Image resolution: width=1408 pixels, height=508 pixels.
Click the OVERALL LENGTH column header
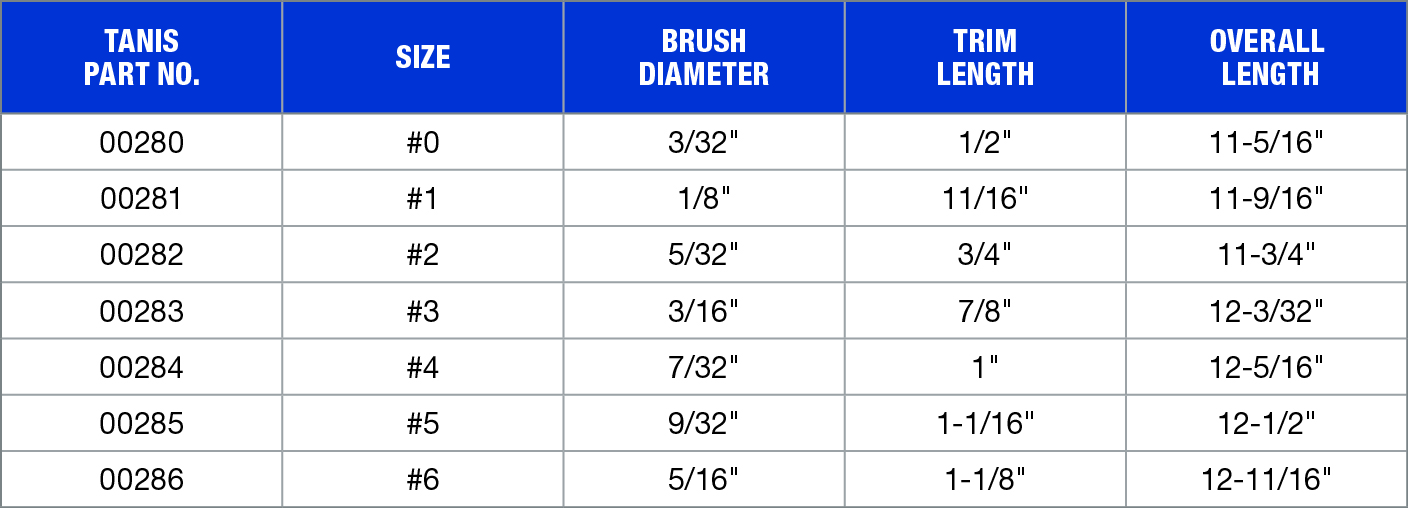(x=1266, y=57)
